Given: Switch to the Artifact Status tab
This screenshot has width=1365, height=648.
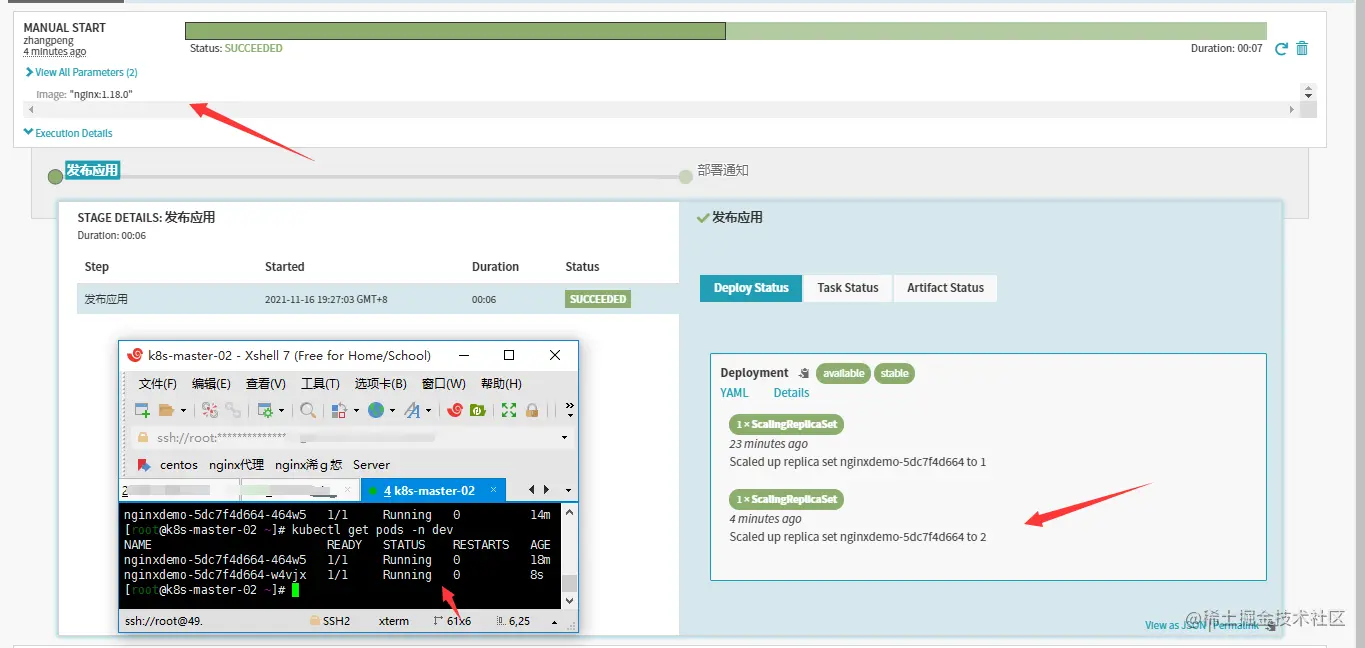Looking at the screenshot, I should (x=945, y=288).
